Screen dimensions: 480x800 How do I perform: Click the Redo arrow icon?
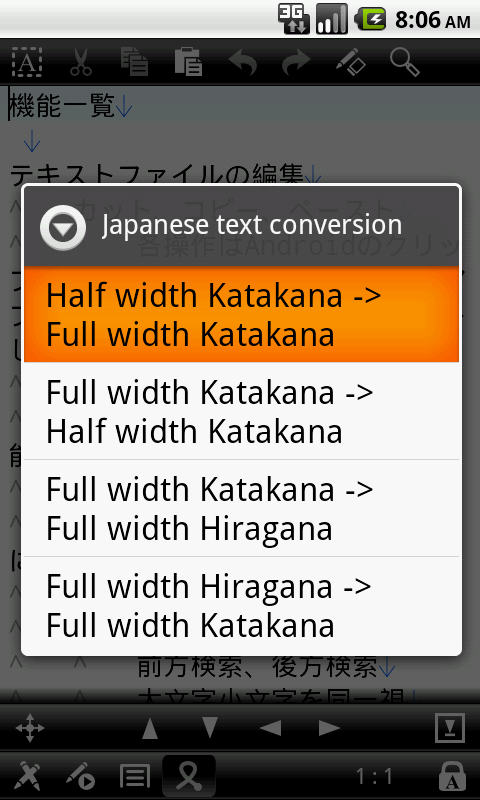tap(296, 62)
